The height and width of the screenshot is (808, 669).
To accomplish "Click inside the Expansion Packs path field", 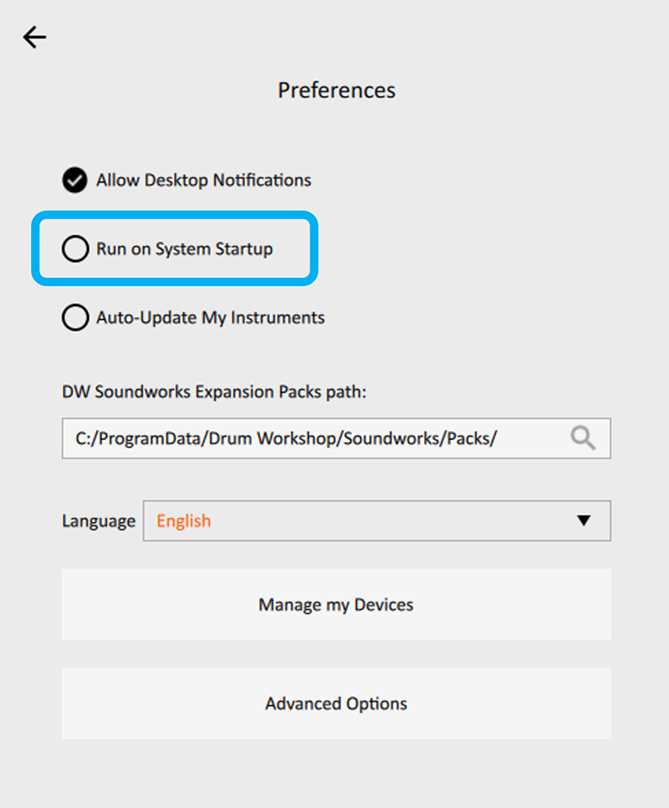I will 337,439.
